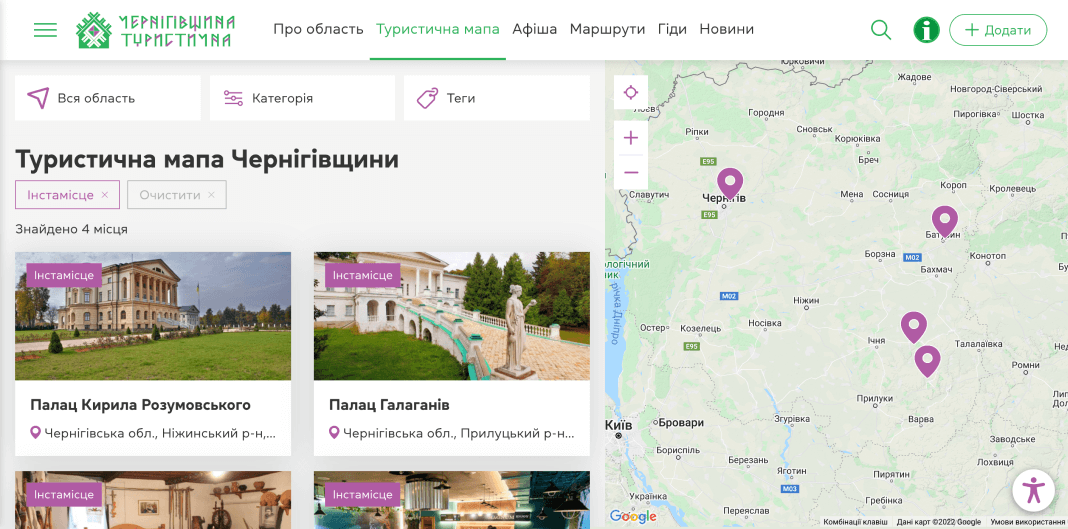Center map using the locate-me icon
1068x529 pixels.
pyautogui.click(x=631, y=93)
